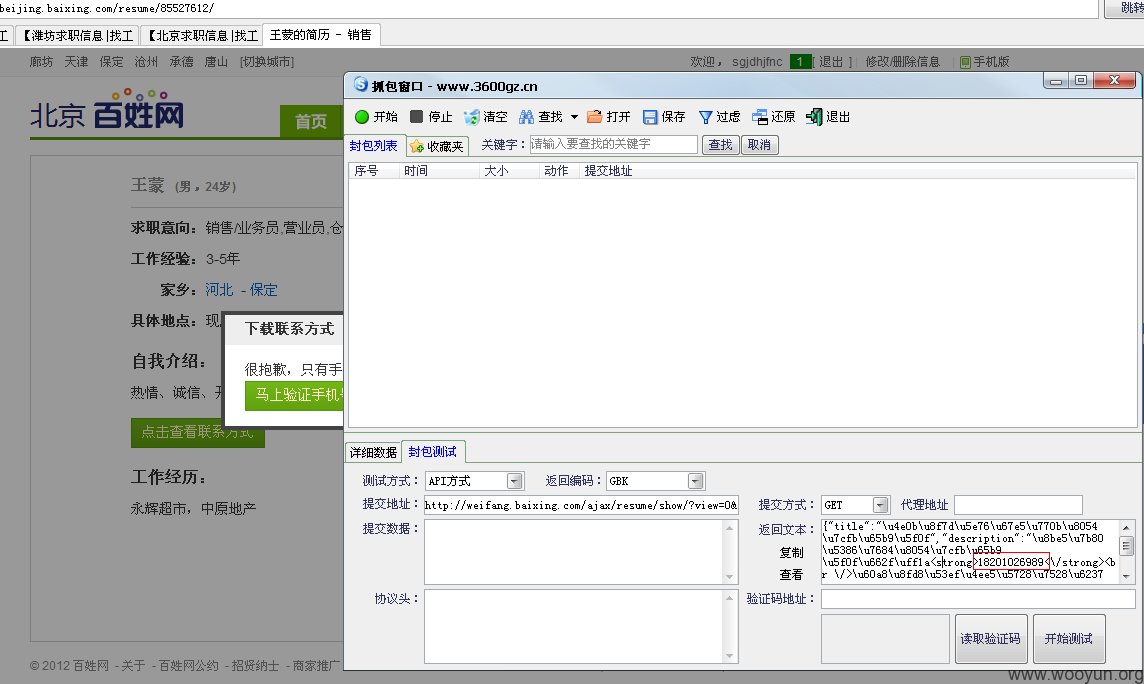1144x684 pixels.
Task: Click the 天津 city link
Action: tap(76, 62)
